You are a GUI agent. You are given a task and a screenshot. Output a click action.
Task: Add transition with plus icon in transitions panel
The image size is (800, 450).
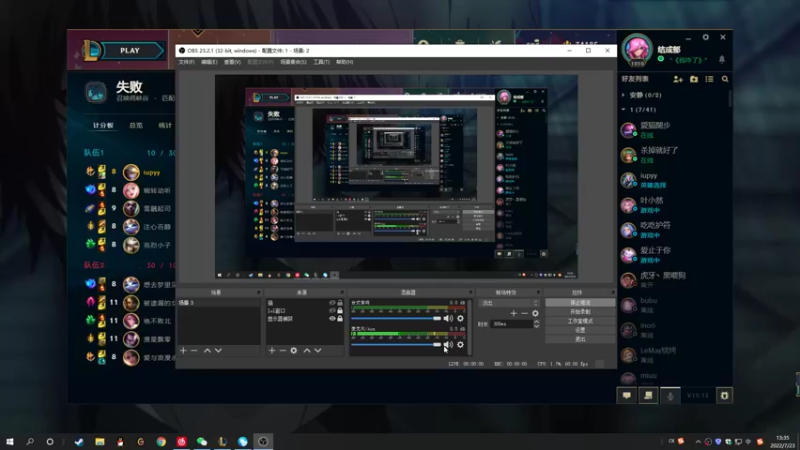tap(514, 313)
